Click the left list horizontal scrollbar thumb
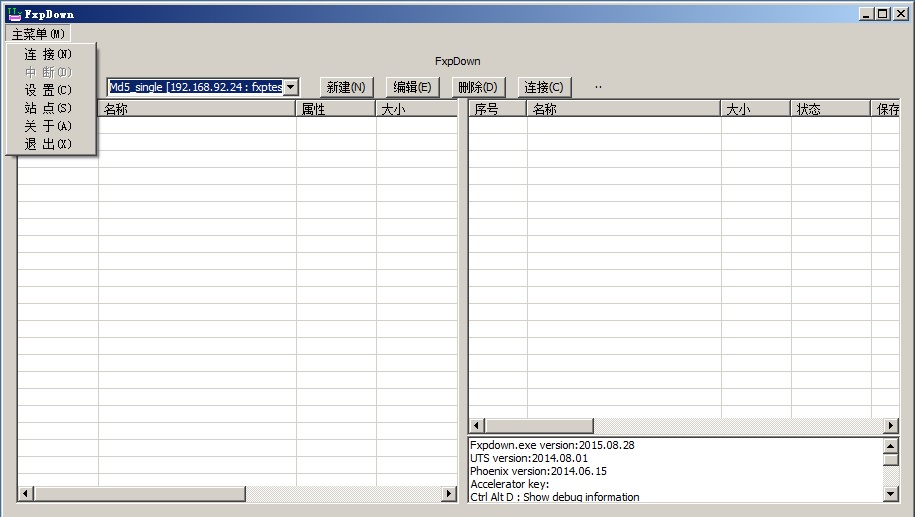 [x=139, y=494]
